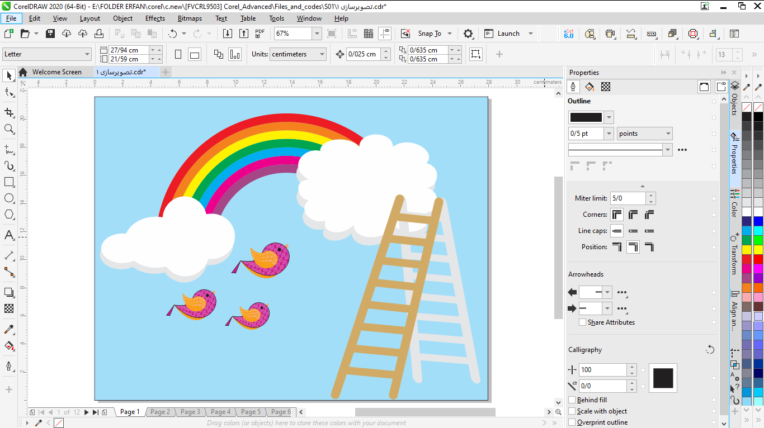Select the Text tool

click(9, 235)
